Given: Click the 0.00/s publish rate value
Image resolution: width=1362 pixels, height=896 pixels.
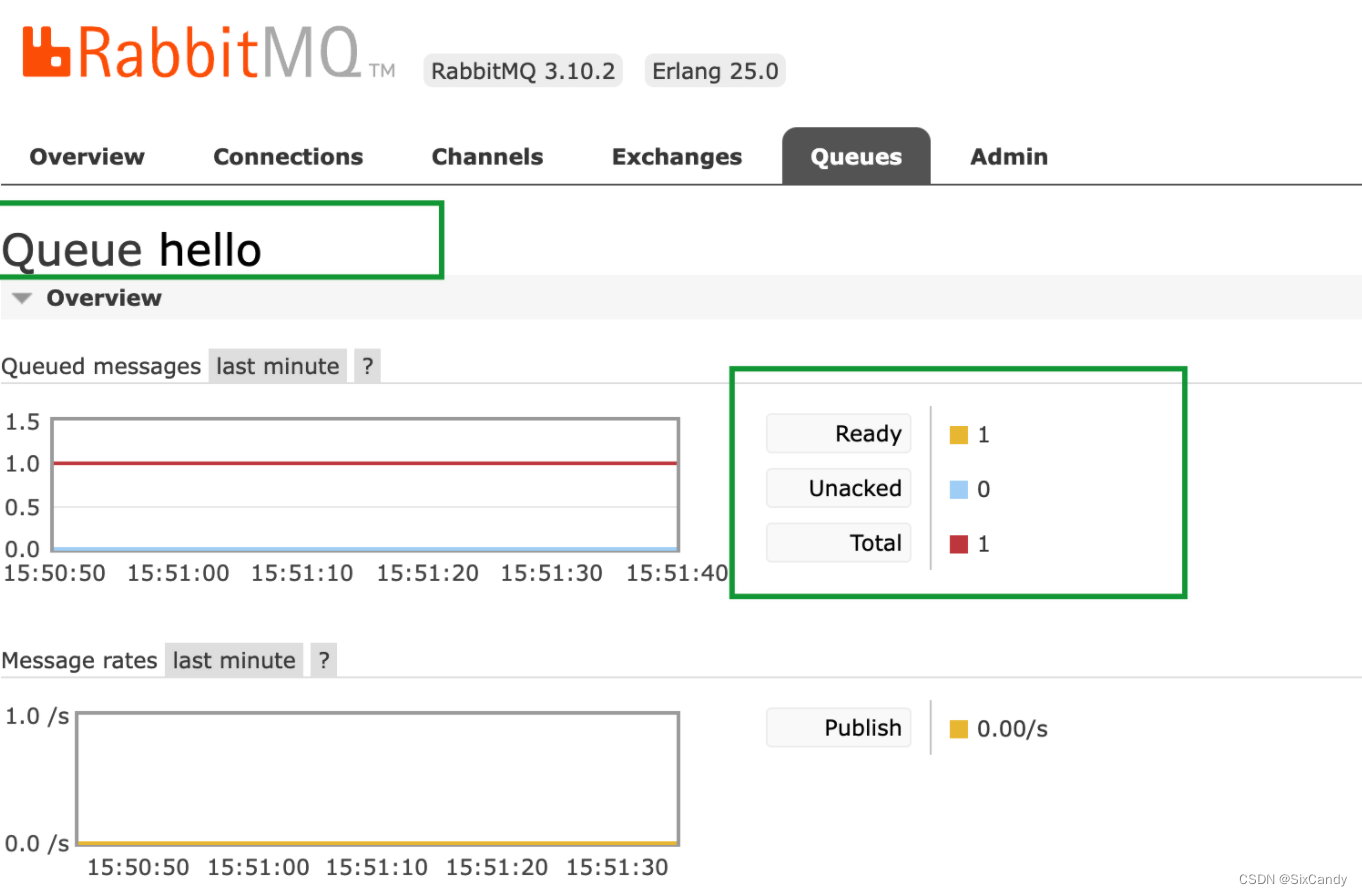Looking at the screenshot, I should tap(1012, 729).
